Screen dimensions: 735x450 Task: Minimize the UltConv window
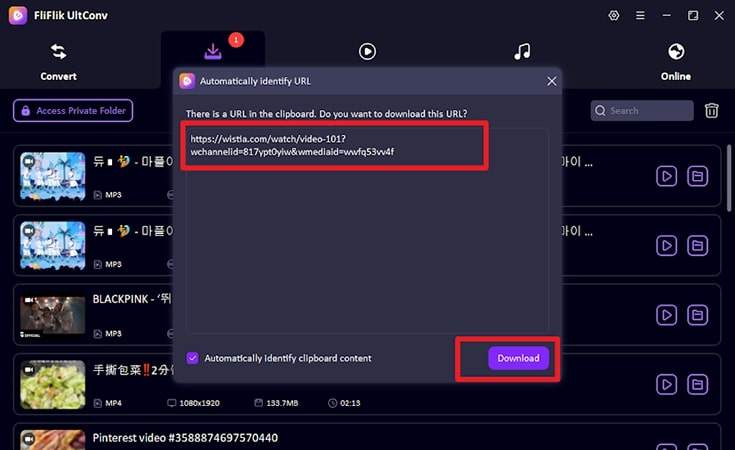pos(666,15)
